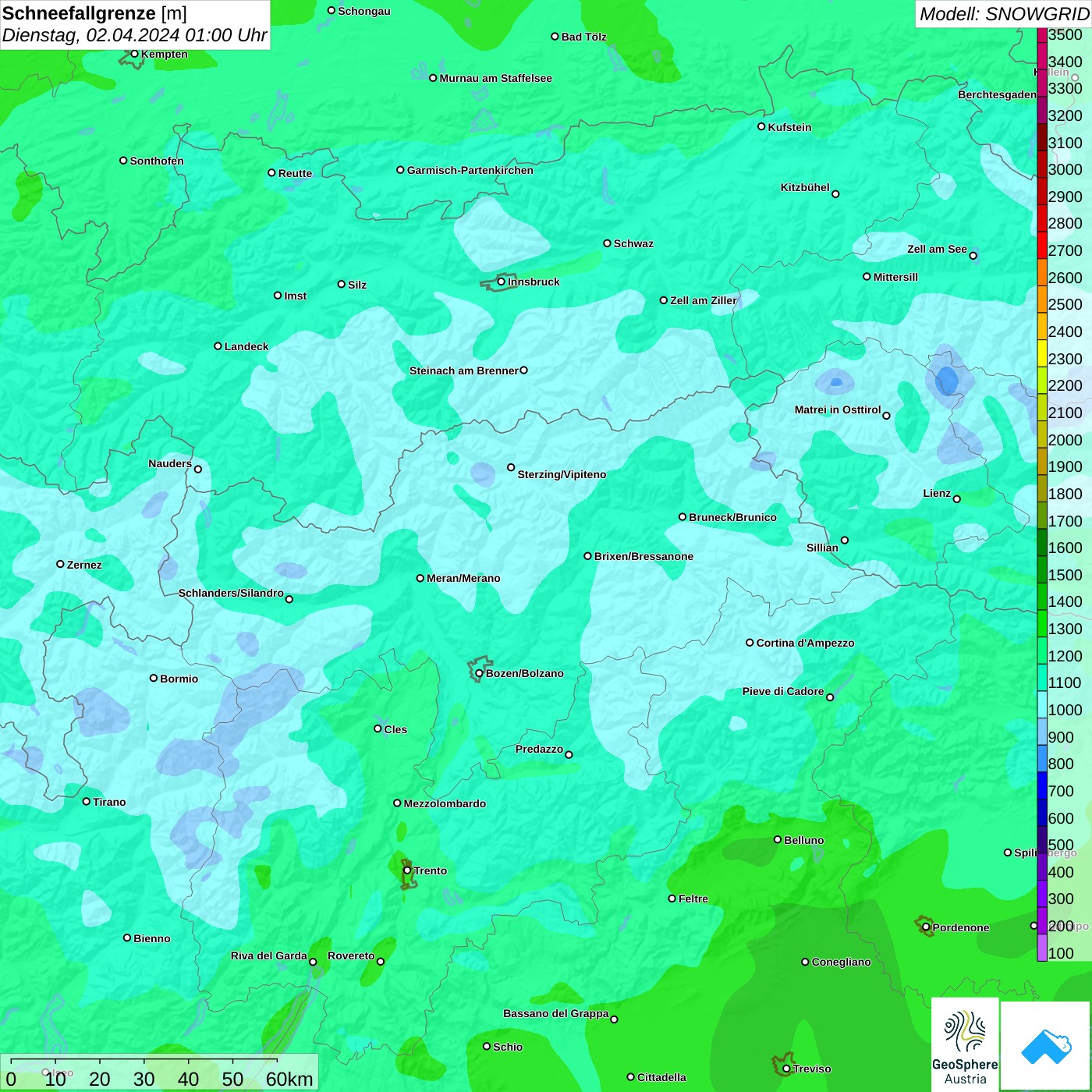Click the blue snowy-roof logo
This screenshot has height=1092, width=1092.
(x=1046, y=1046)
